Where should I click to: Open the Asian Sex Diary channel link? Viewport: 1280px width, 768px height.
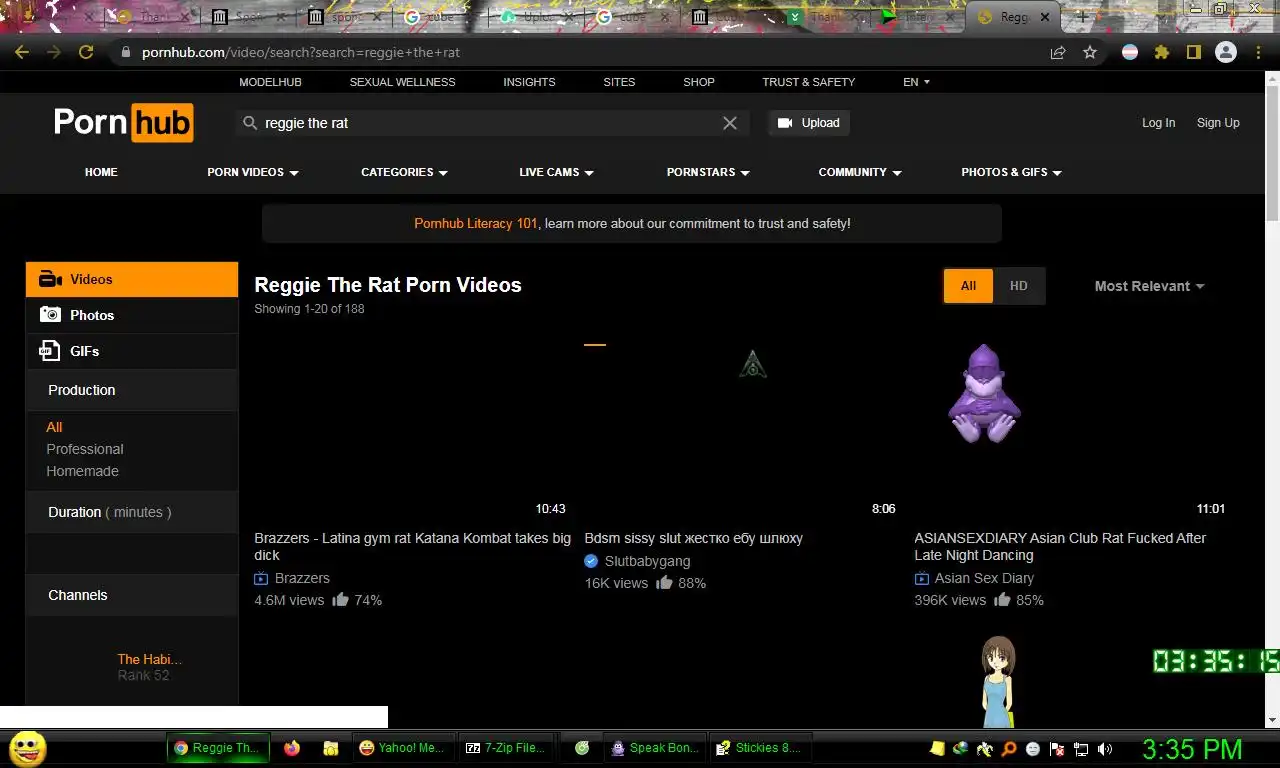pyautogui.click(x=984, y=578)
